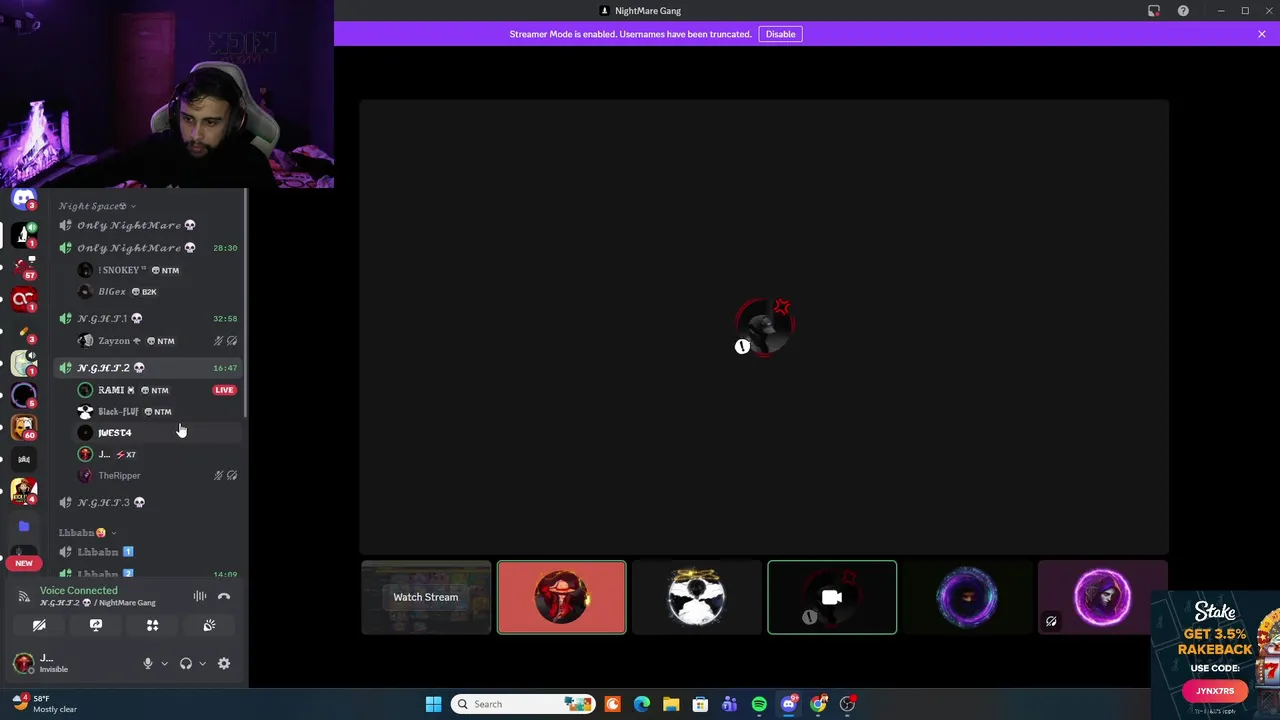Select user !SNOKEY in Only NightMare

[x=158, y=270]
